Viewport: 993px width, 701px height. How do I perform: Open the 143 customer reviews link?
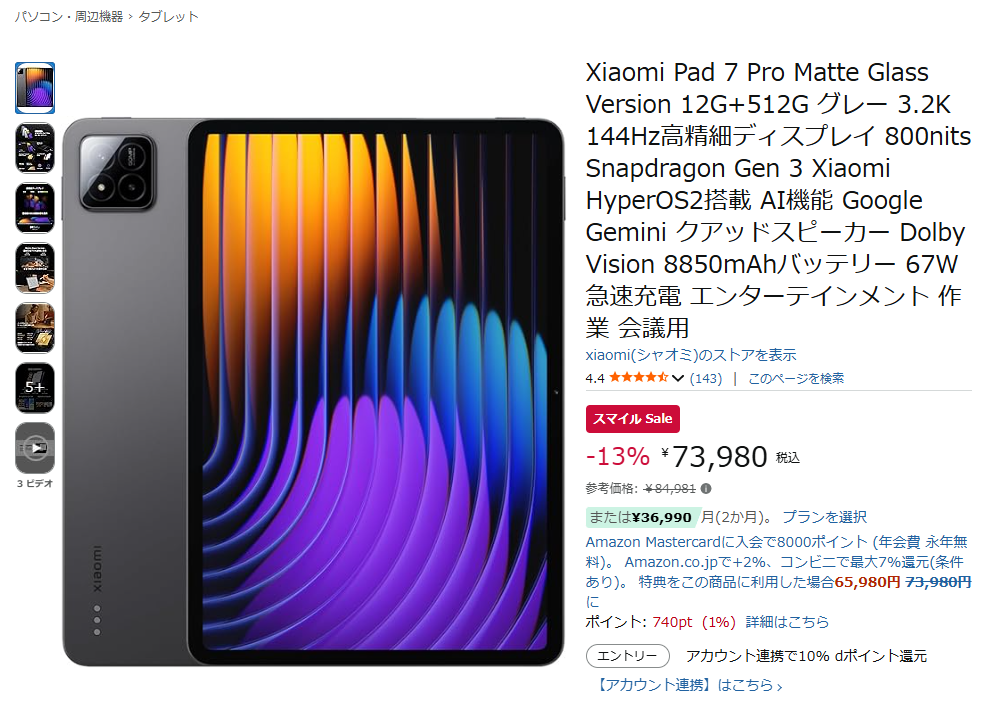(x=705, y=378)
